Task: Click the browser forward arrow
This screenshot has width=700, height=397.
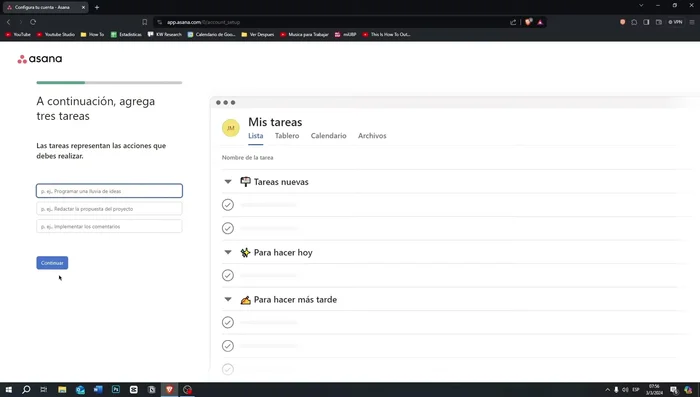Action: pyautogui.click(x=21, y=22)
